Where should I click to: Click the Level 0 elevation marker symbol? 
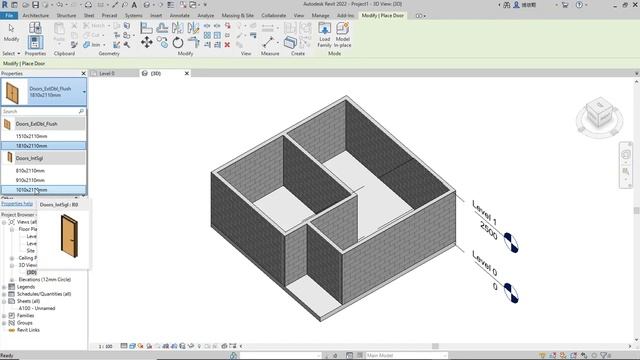511,293
